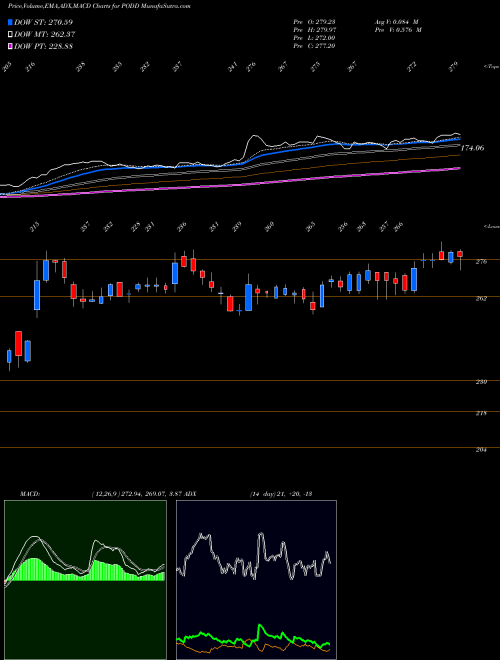Select the 'DOW MT: 262.37' legend text
Image resolution: width=500 pixels, height=660 pixels.
45,35
